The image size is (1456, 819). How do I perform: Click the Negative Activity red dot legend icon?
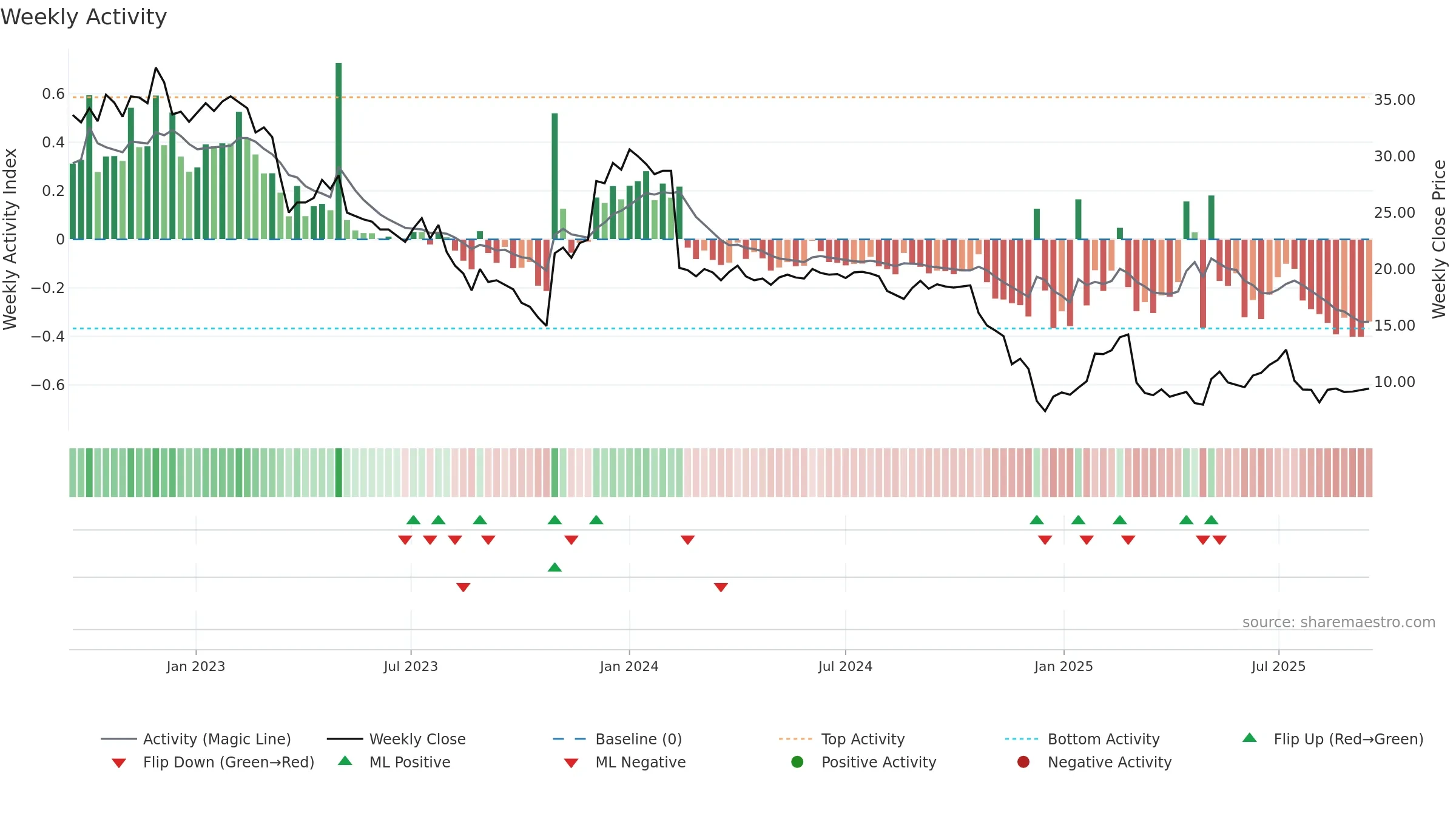click(x=1023, y=761)
